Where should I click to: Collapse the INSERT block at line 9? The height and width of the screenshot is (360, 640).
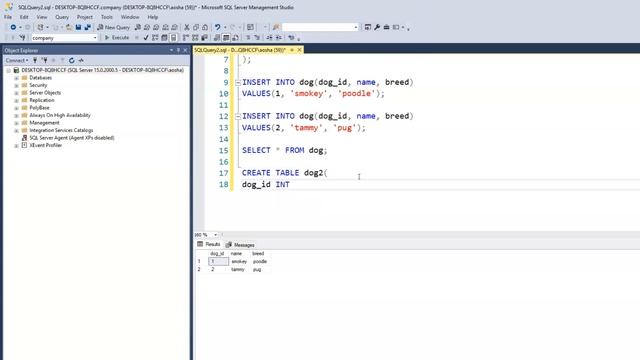pyautogui.click(x=238, y=82)
